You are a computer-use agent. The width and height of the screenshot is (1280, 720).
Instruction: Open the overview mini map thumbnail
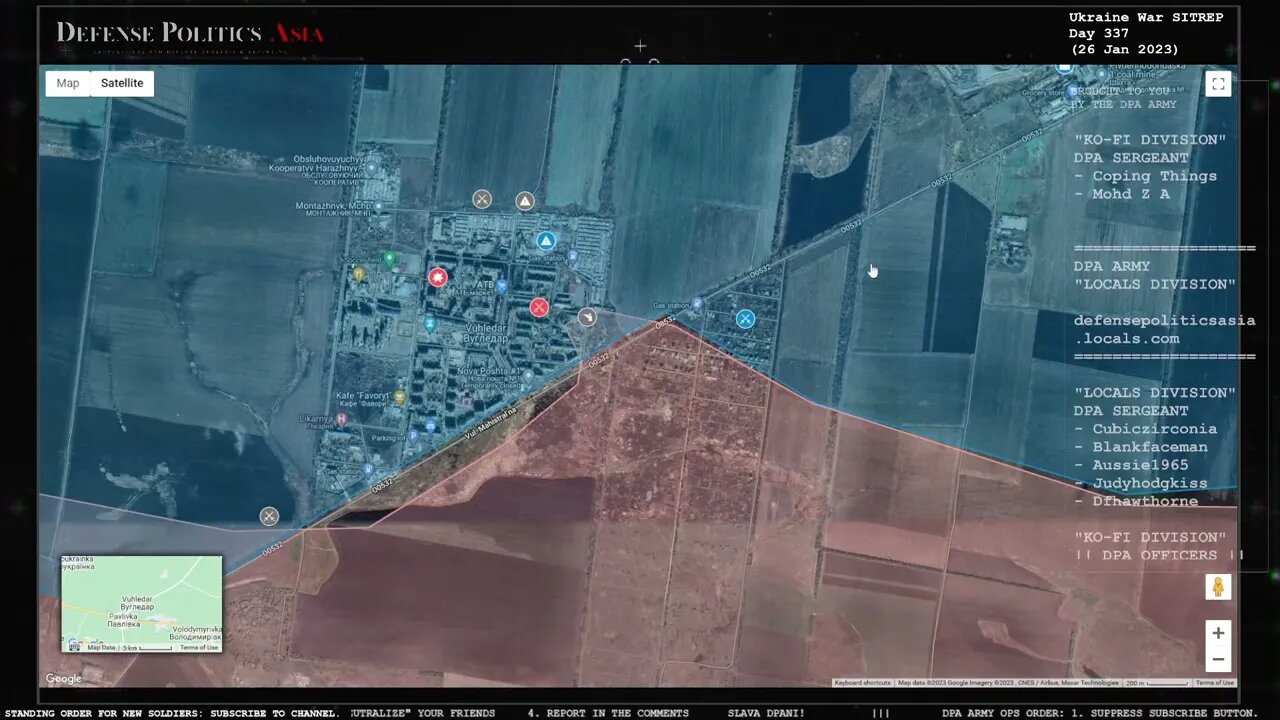click(x=141, y=604)
